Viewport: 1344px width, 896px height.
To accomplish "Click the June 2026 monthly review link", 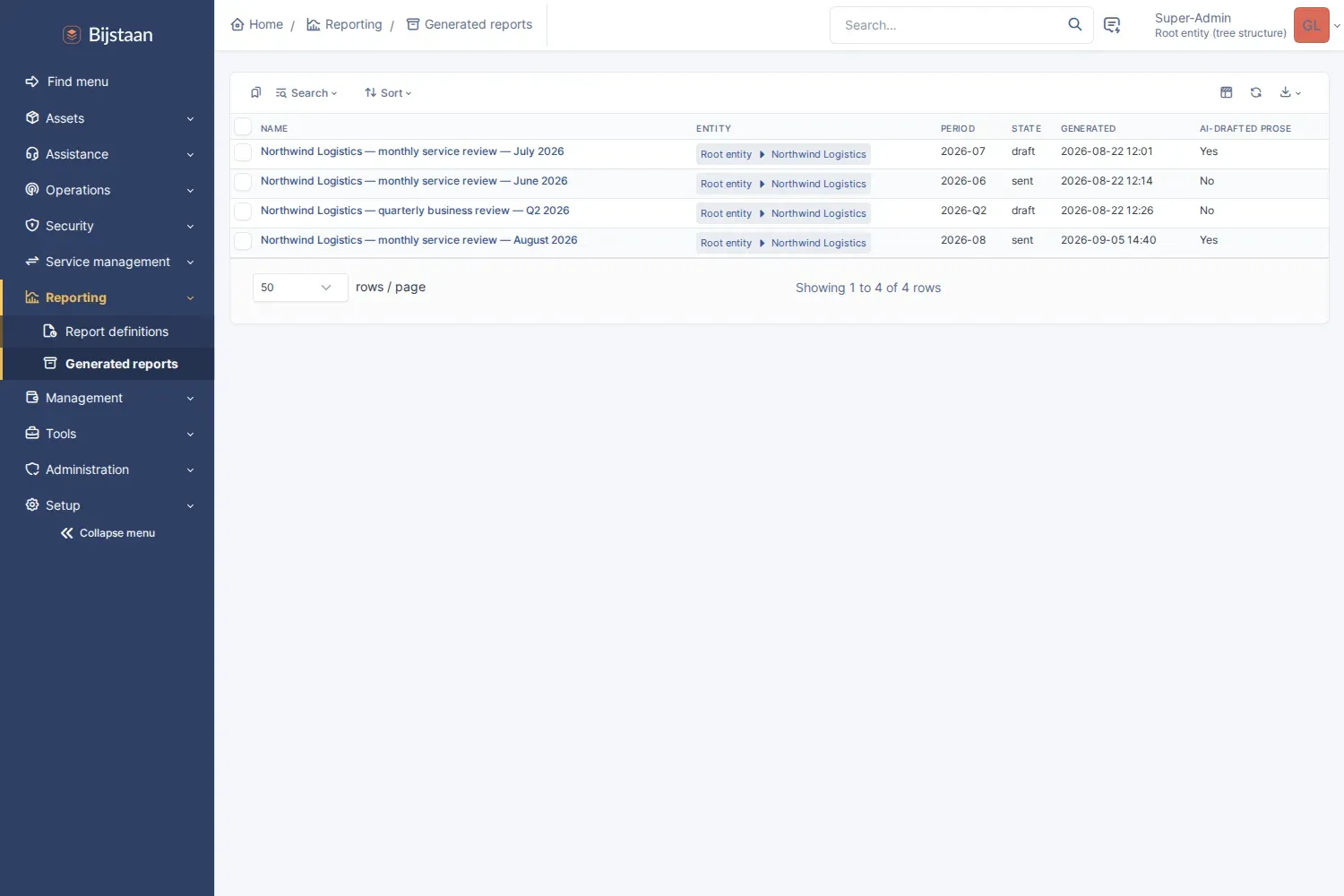I will point(414,181).
